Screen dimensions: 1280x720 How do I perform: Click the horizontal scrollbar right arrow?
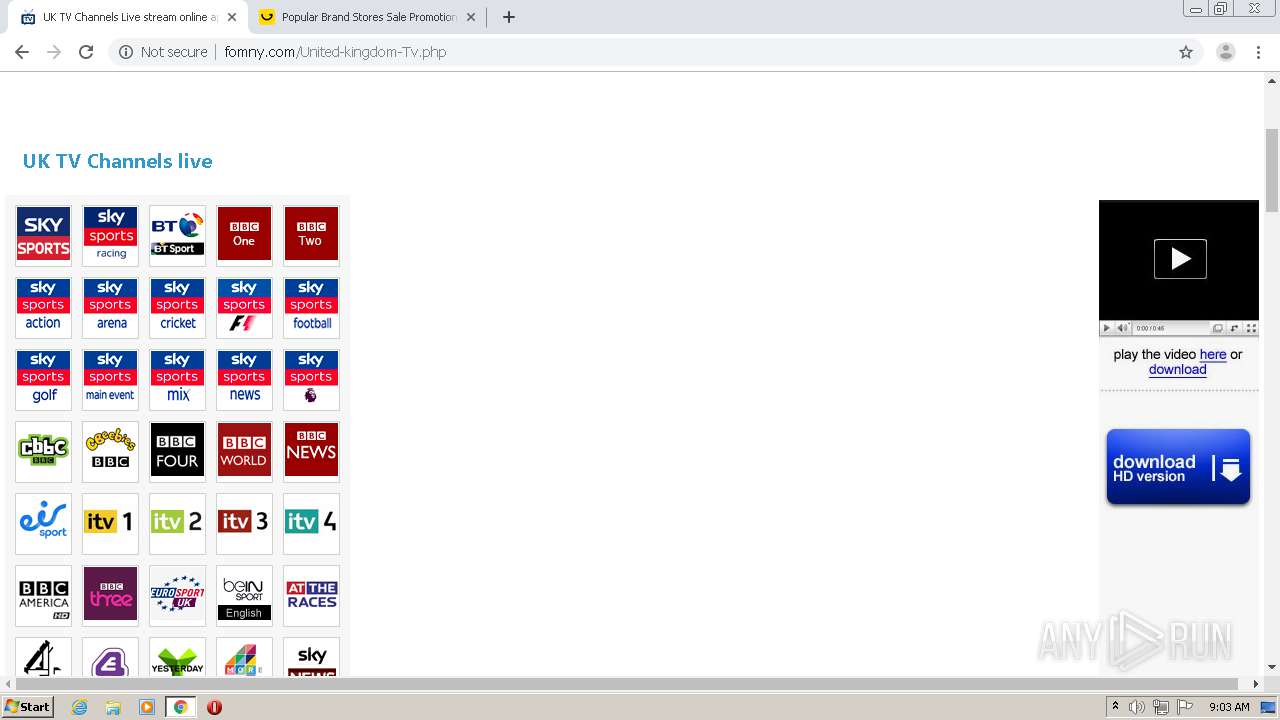pyautogui.click(x=1257, y=684)
